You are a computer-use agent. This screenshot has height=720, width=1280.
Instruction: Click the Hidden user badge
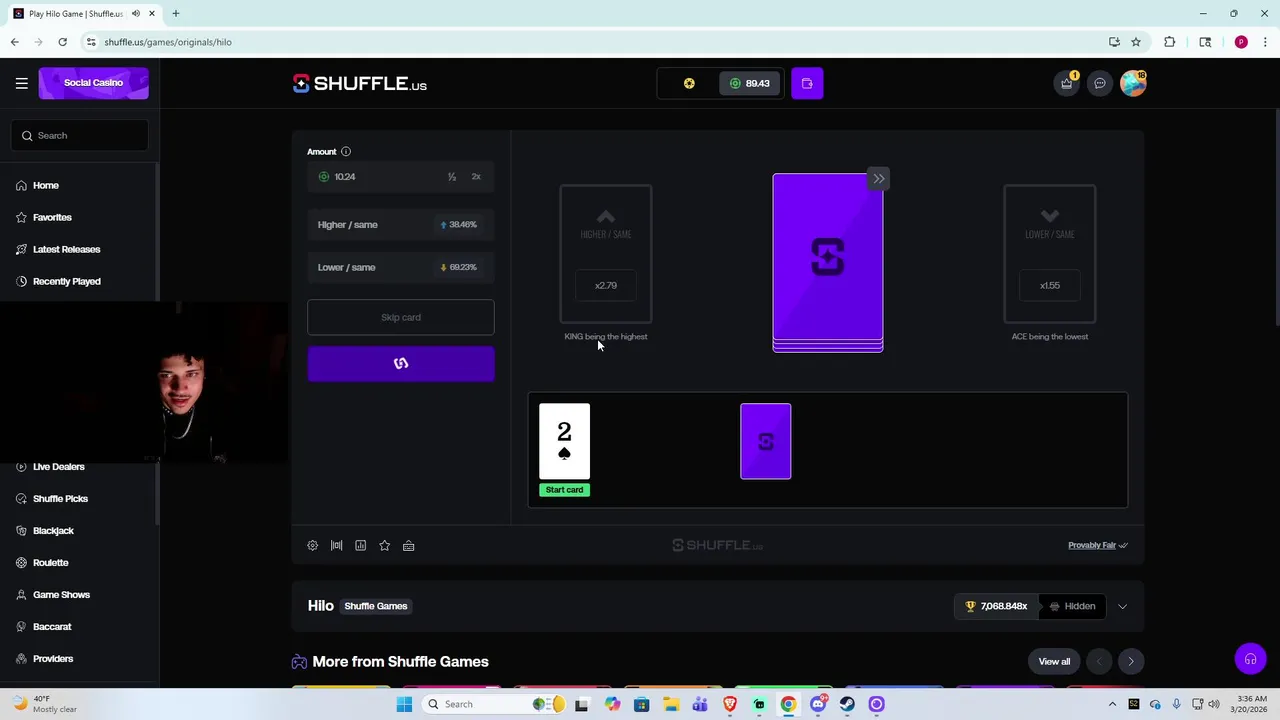click(x=1073, y=606)
